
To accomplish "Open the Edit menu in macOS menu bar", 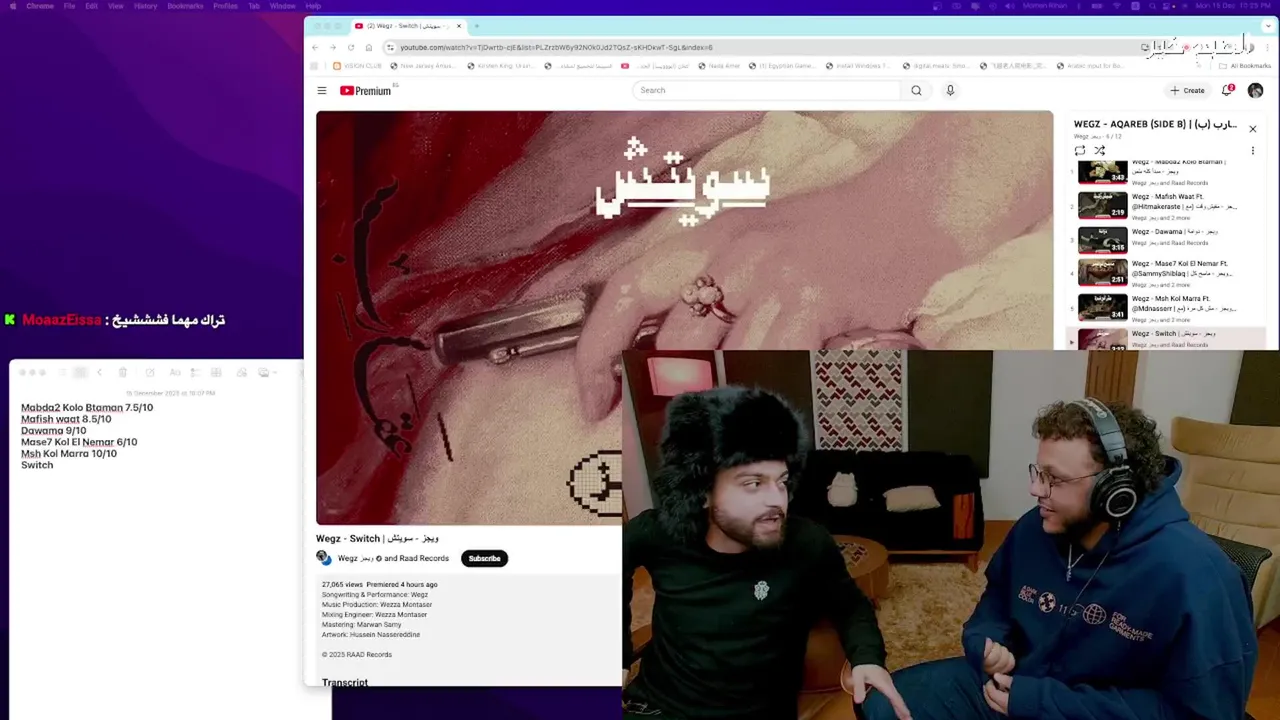I will tap(91, 6).
